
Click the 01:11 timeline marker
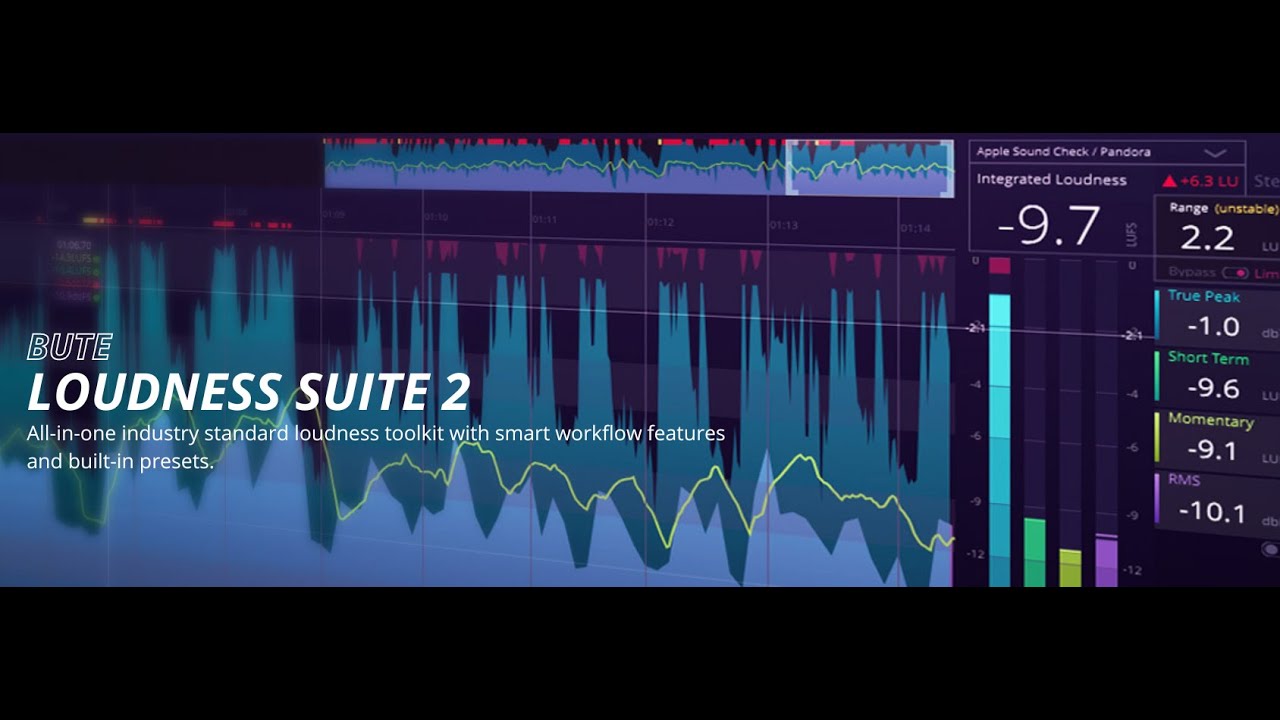pyautogui.click(x=544, y=219)
